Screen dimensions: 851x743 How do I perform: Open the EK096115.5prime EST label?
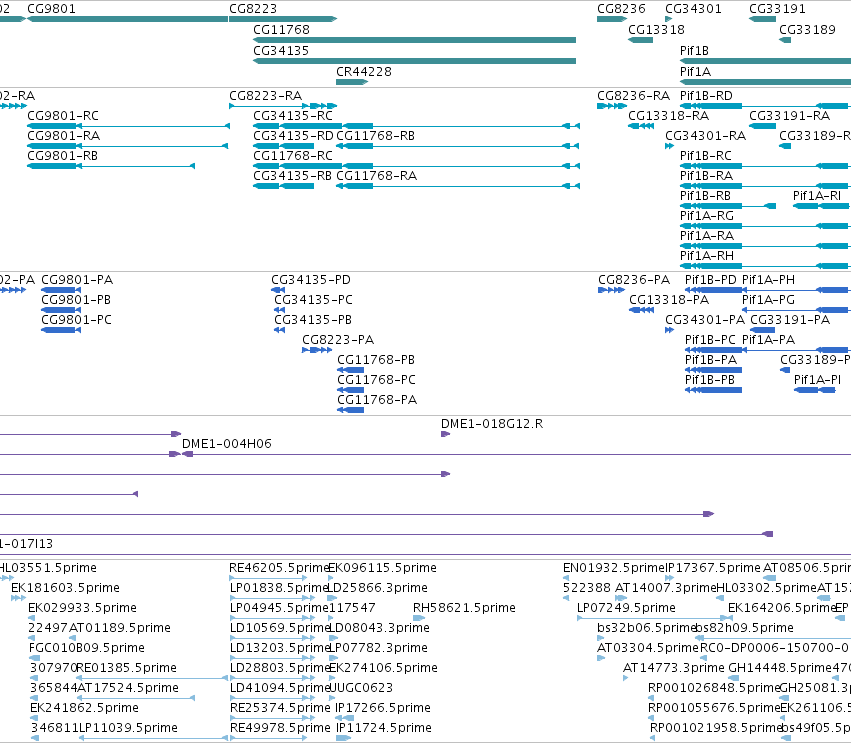383,569
